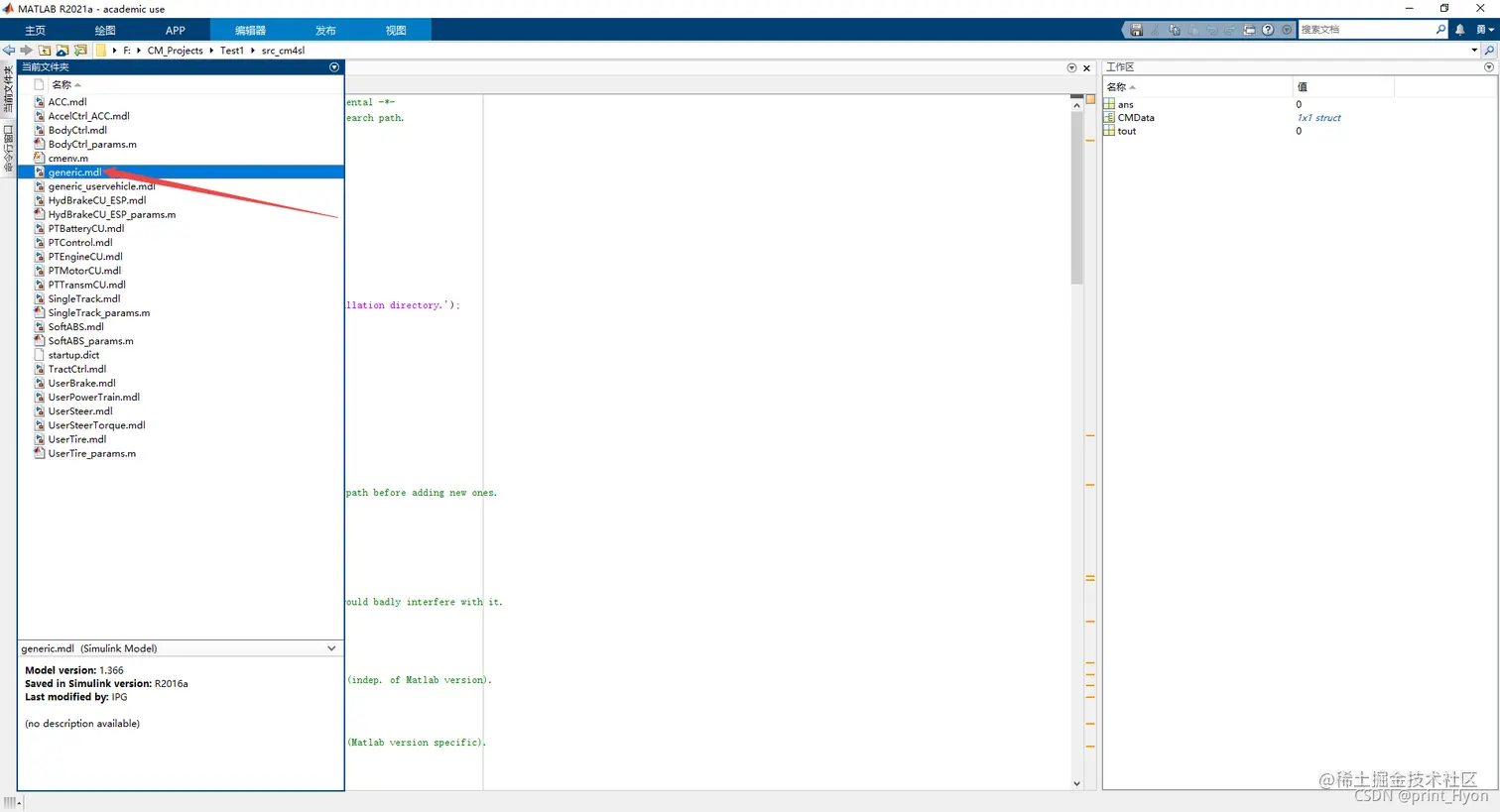The image size is (1500, 812).
Task: Select the ACC.mdl Simulink file icon
Action: coord(40,102)
